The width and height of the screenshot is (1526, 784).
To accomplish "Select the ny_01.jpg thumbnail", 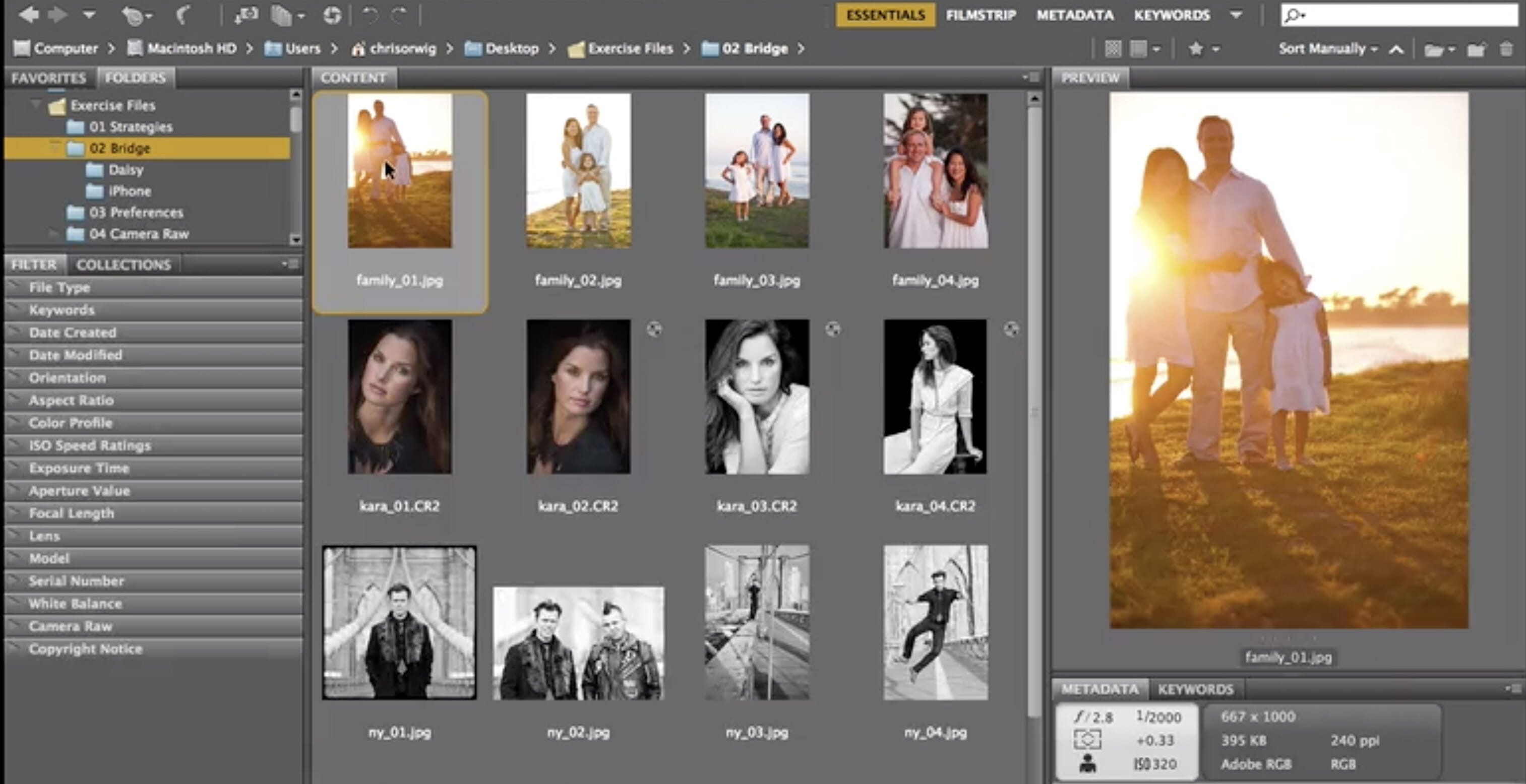I will coord(399,623).
